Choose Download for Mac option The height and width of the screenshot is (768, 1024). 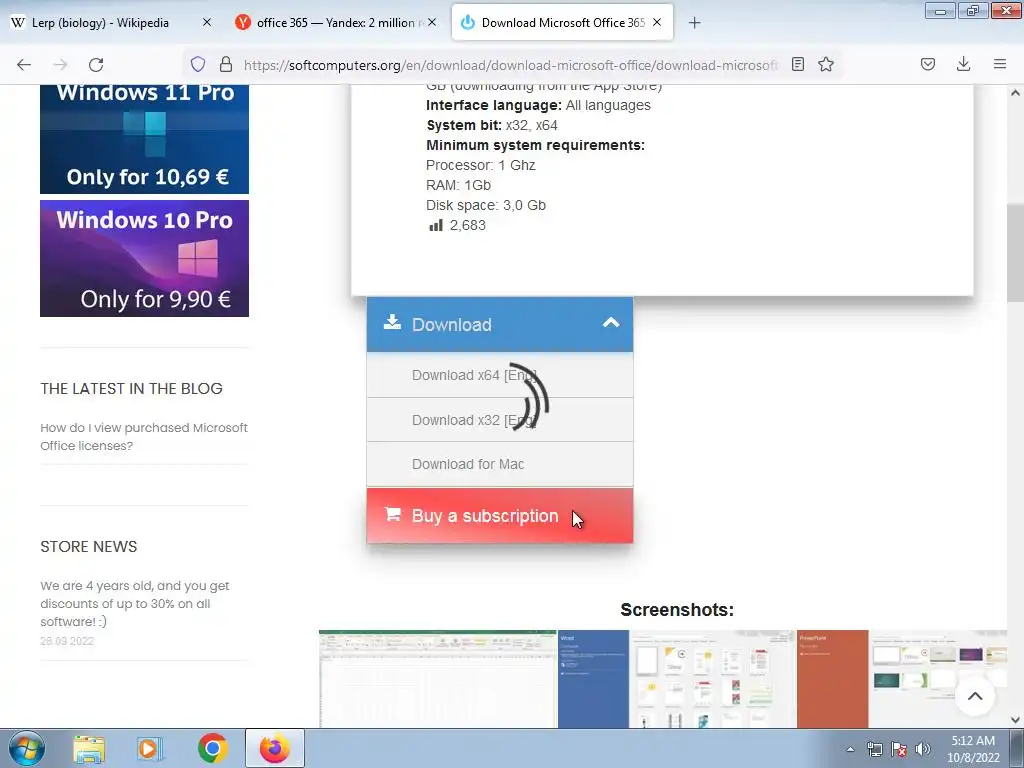500,464
